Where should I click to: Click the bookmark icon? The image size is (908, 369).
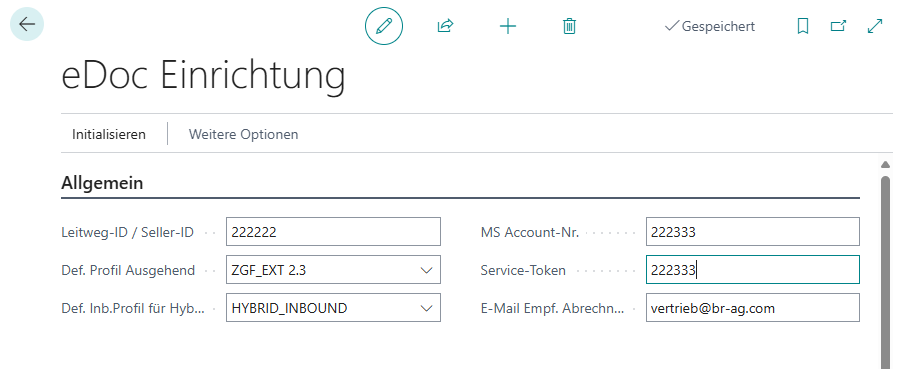(803, 26)
